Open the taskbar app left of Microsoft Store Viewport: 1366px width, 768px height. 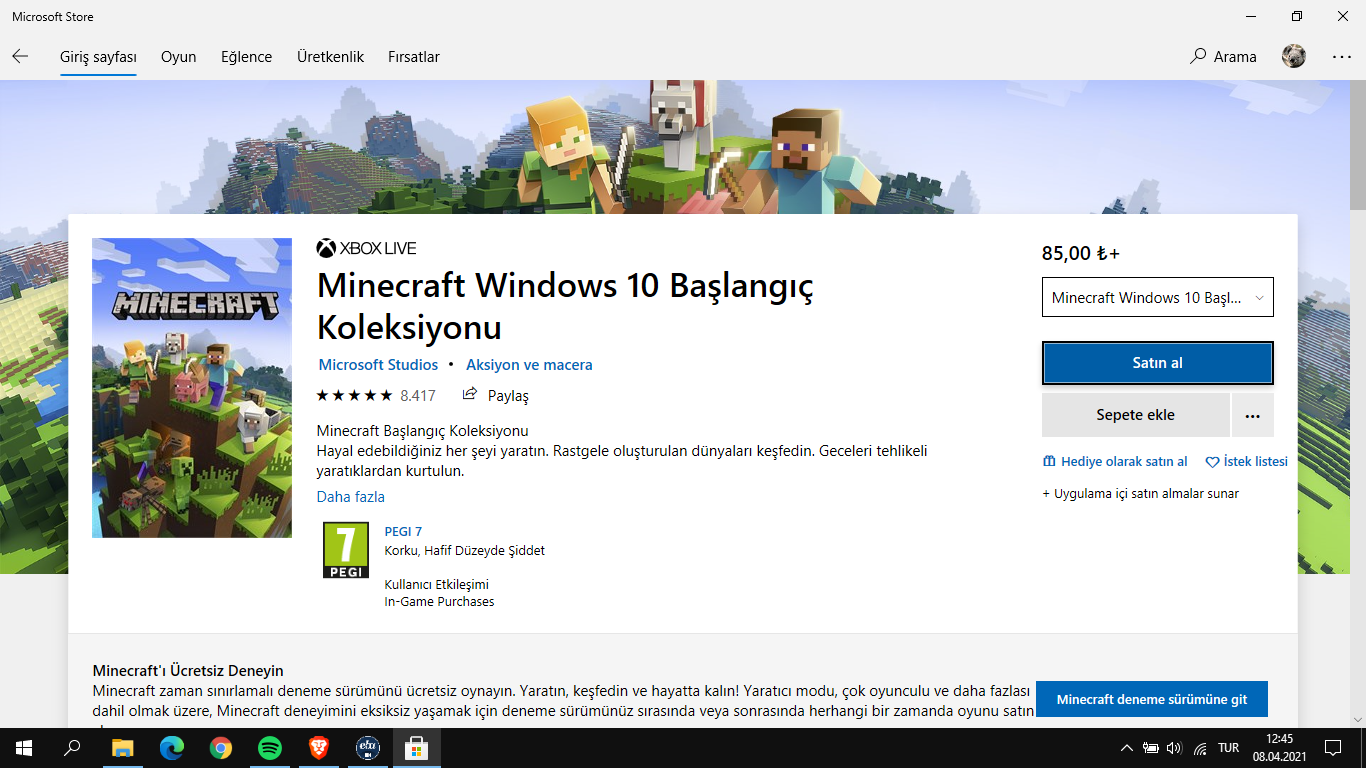click(x=368, y=748)
